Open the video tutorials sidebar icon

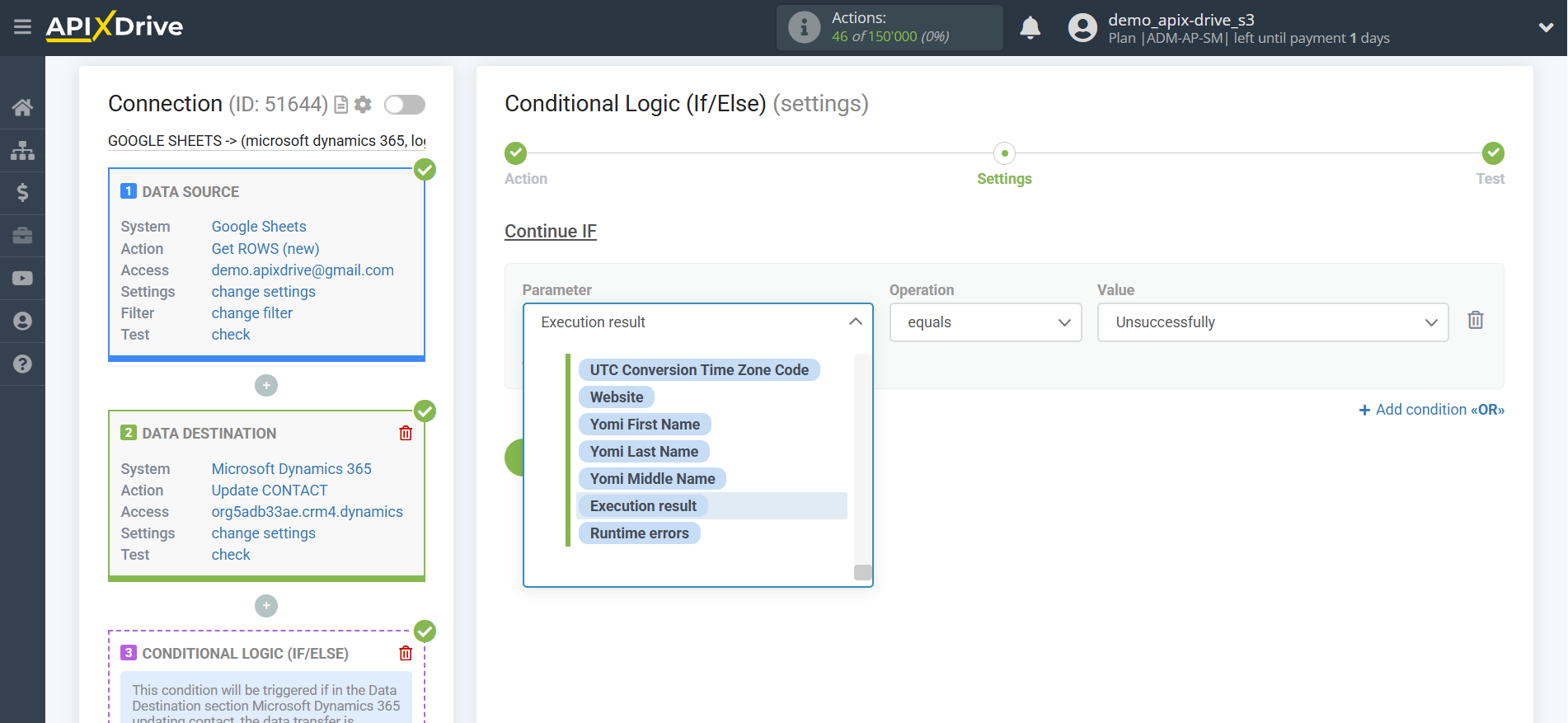pyautogui.click(x=22, y=279)
